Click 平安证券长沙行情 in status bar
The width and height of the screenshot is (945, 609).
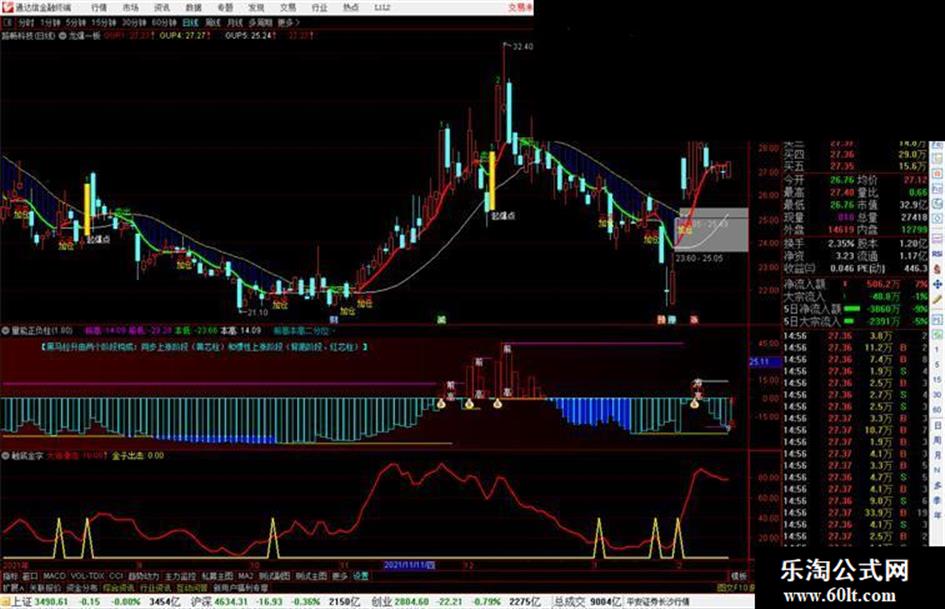tap(658, 602)
